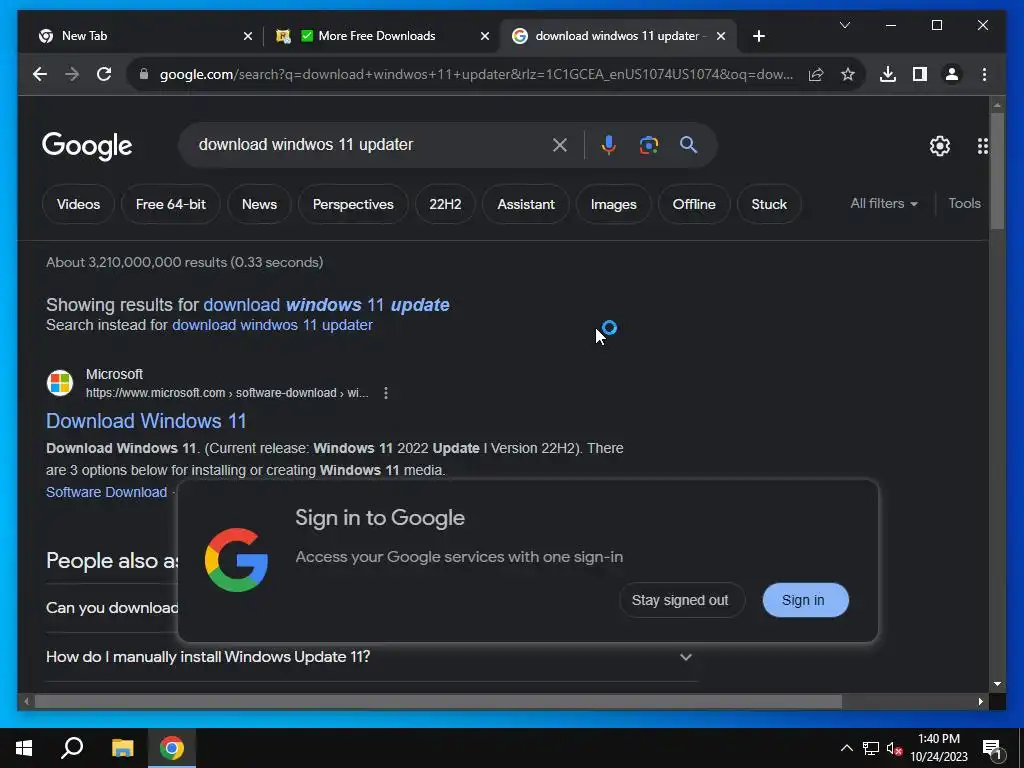This screenshot has height=768, width=1024.
Task: Open the network tray icon
Action: [x=871, y=748]
